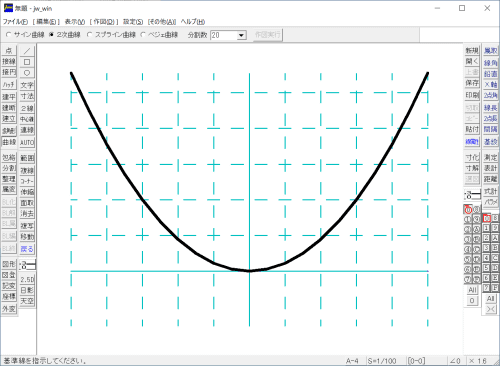Open 設定(S) menu

pyautogui.click(x=133, y=22)
